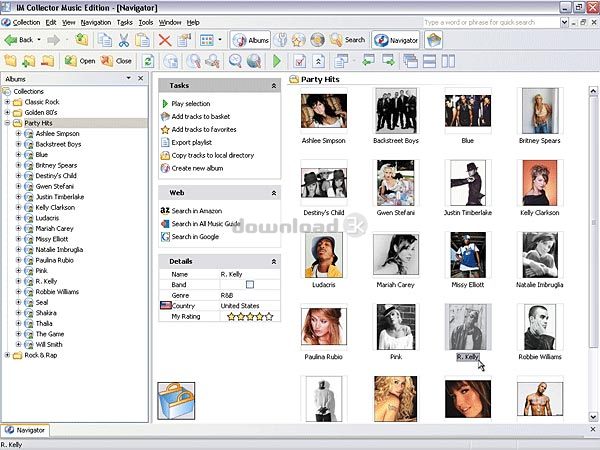Open the View menu
The width and height of the screenshot is (600, 450).
(x=69, y=23)
